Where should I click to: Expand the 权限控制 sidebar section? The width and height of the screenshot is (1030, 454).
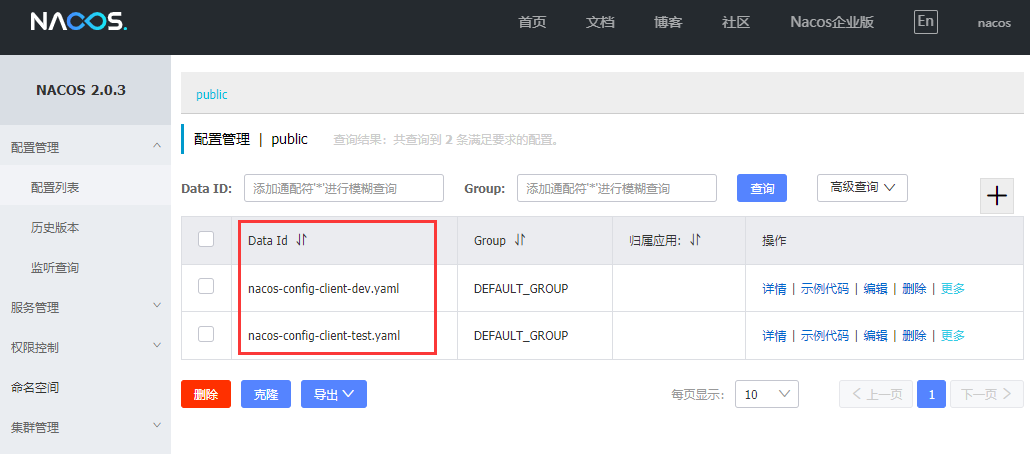click(x=85, y=348)
